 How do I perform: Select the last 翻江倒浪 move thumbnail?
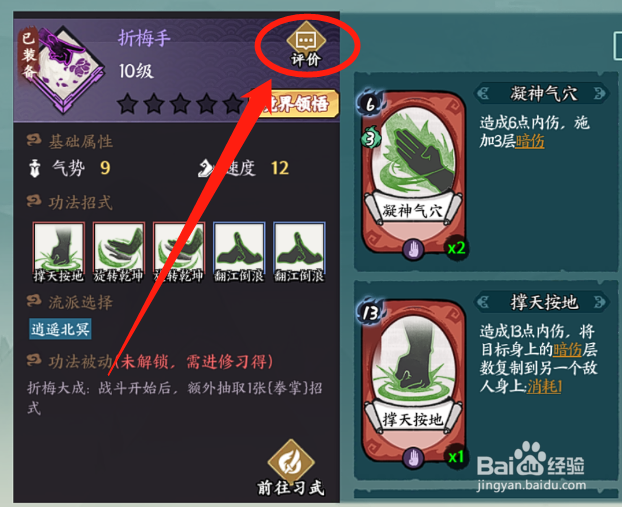(x=299, y=252)
